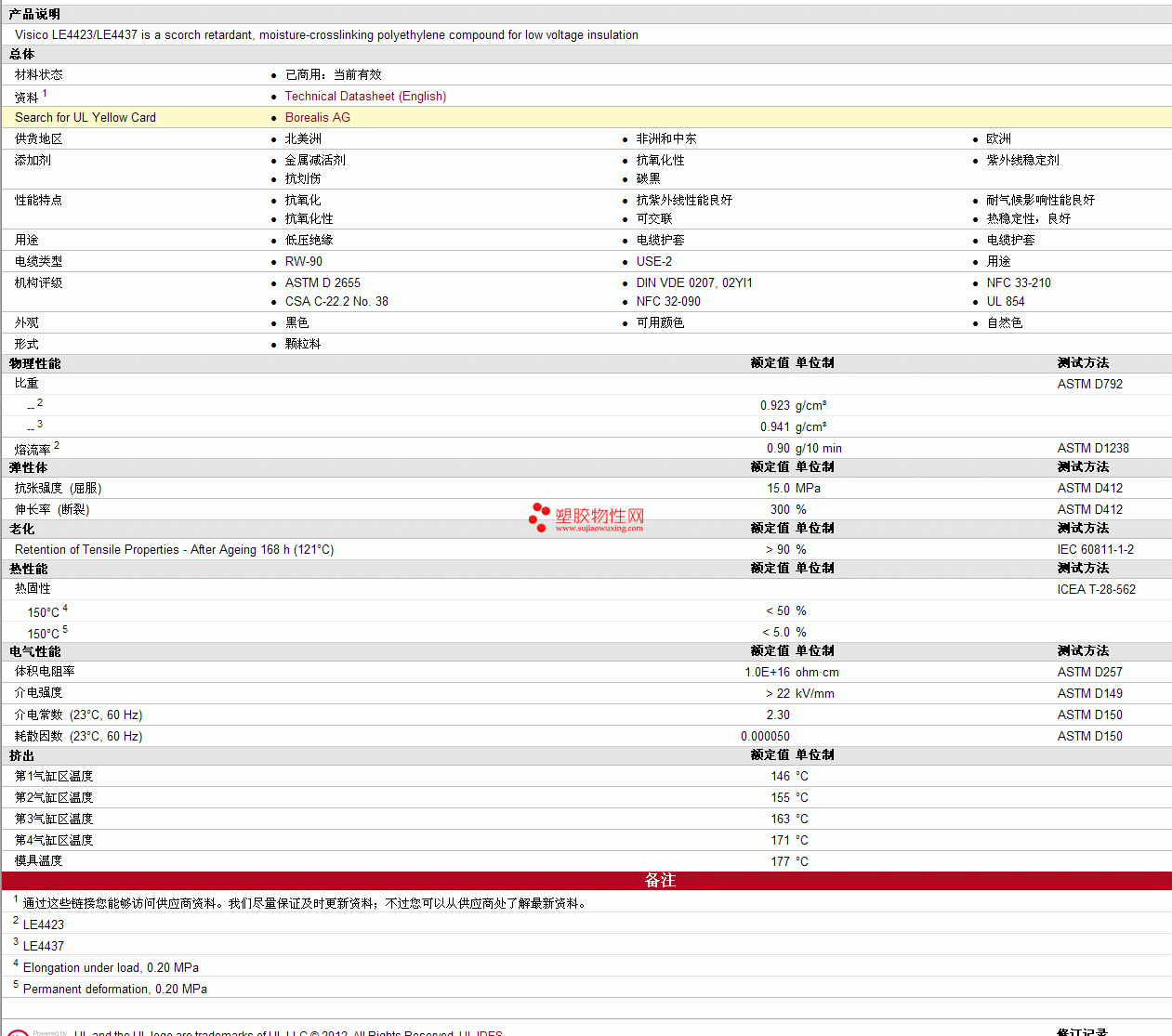Click test method 'ASTM D257'
The width and height of the screenshot is (1172, 1036).
[1090, 673]
